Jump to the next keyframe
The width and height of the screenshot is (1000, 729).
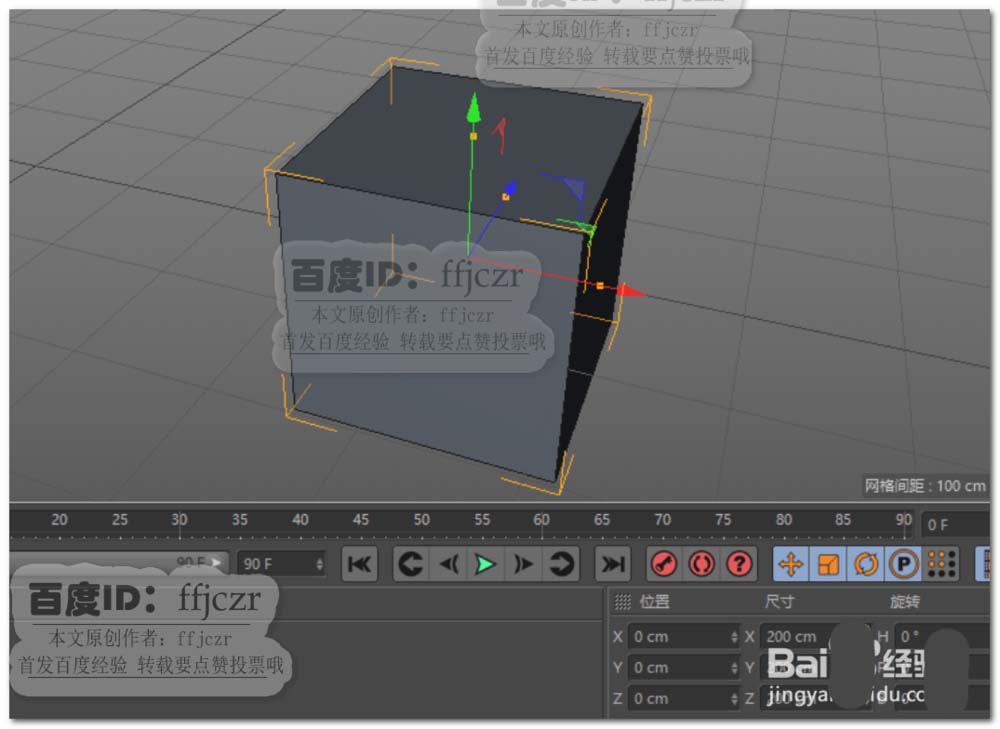[561, 564]
